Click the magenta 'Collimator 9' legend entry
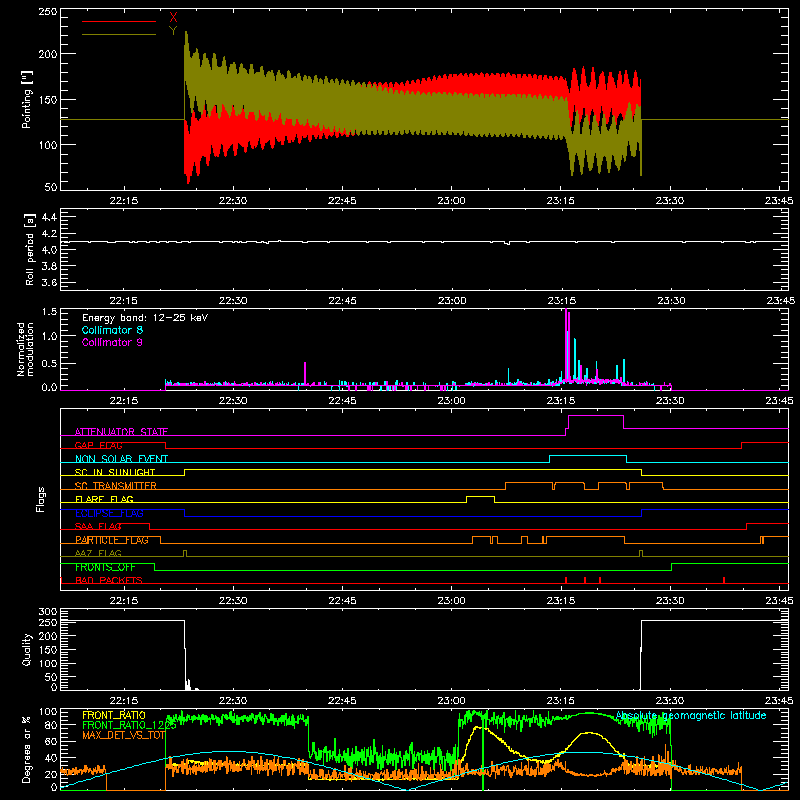The image size is (800, 800). point(112,342)
